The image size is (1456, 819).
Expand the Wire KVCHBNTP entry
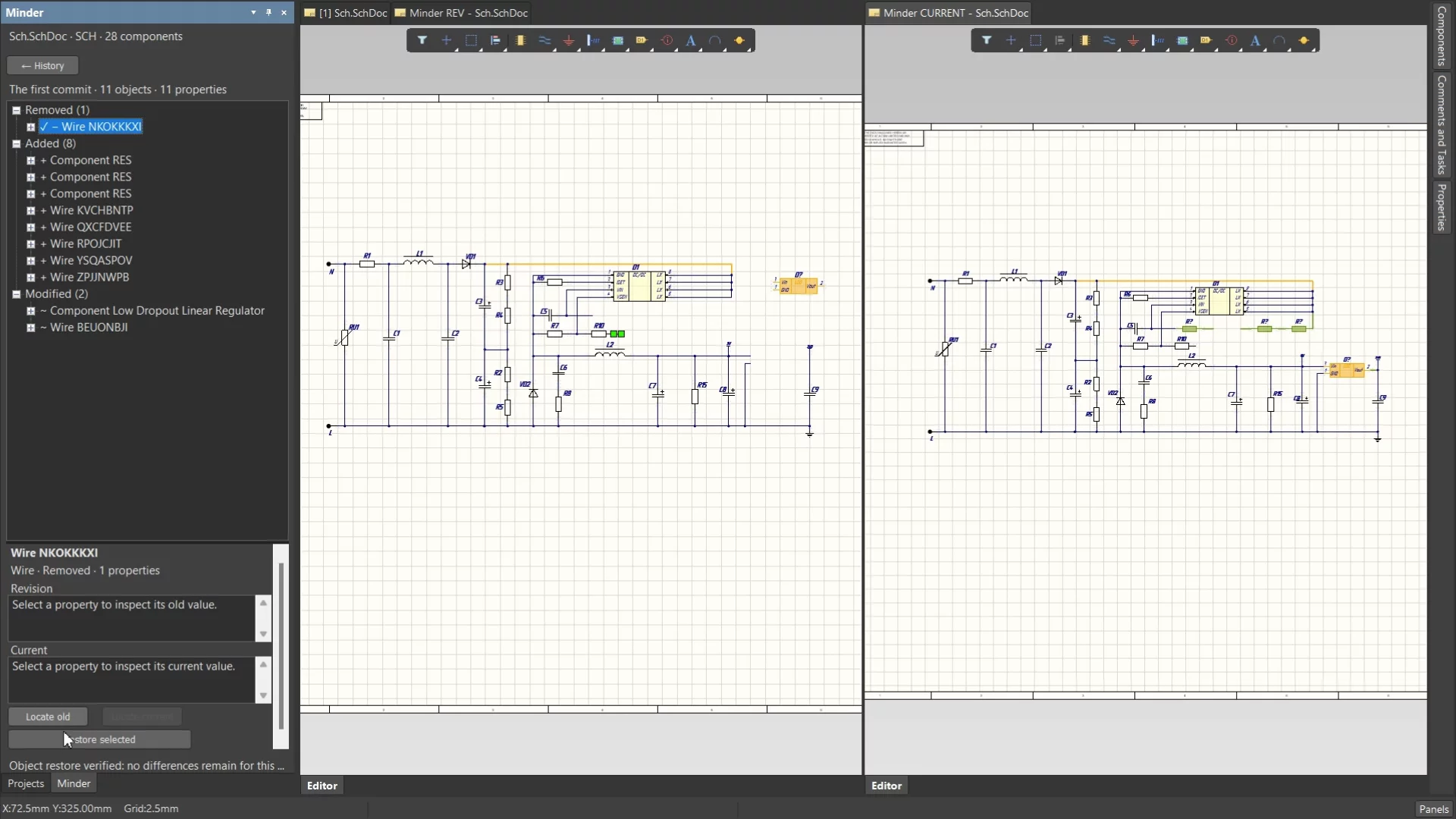pos(31,211)
